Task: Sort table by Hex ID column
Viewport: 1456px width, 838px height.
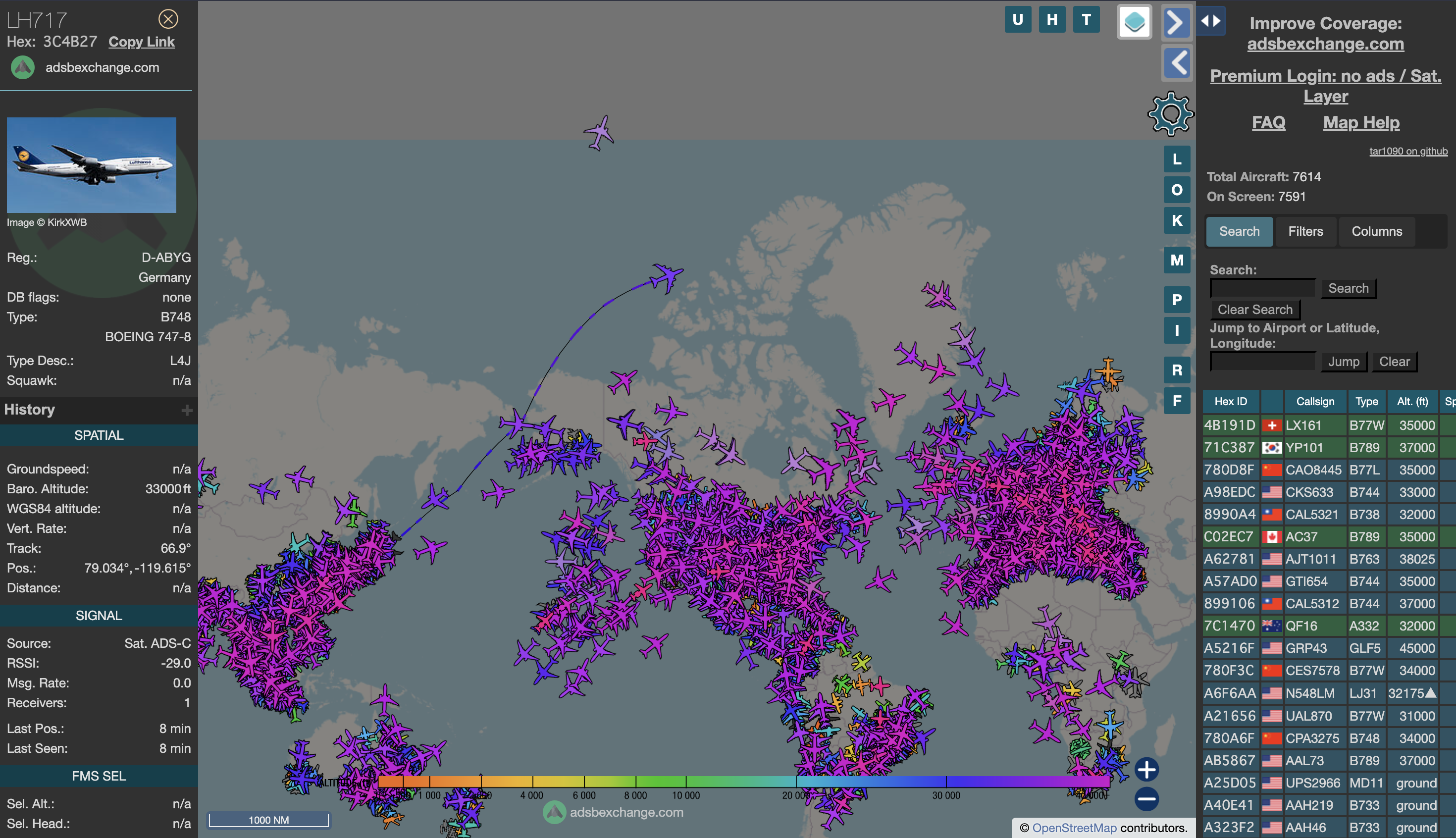Action: click(x=1230, y=402)
